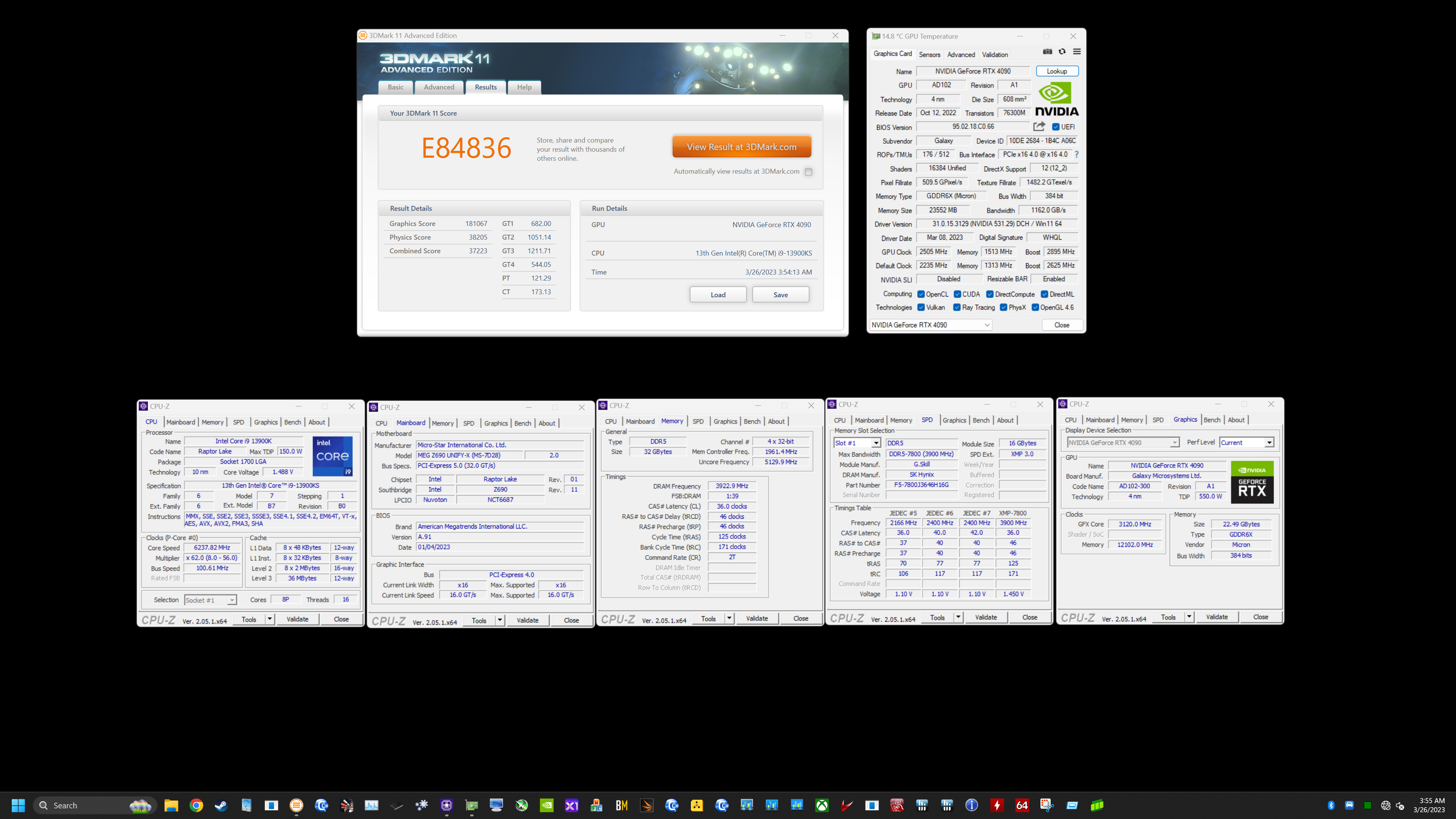Click the GPU-Z refresh icon

[1062, 52]
